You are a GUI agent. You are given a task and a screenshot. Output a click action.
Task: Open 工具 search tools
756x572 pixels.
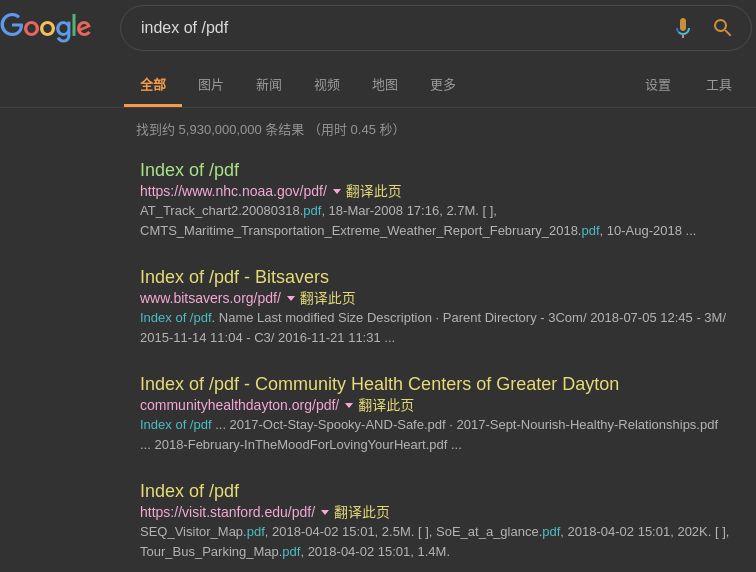click(x=719, y=85)
